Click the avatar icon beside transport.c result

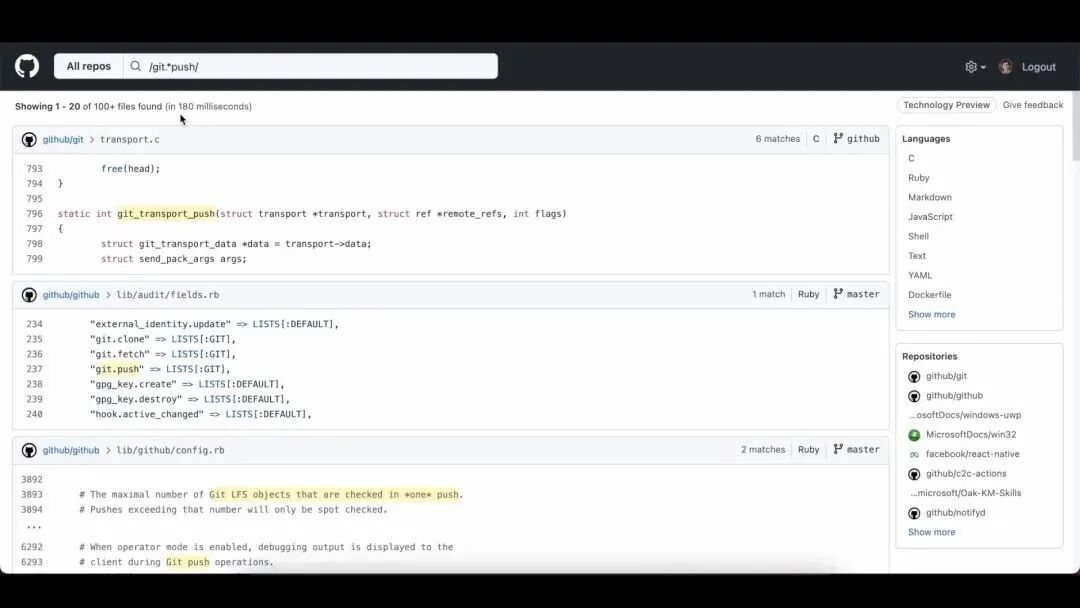(29, 140)
